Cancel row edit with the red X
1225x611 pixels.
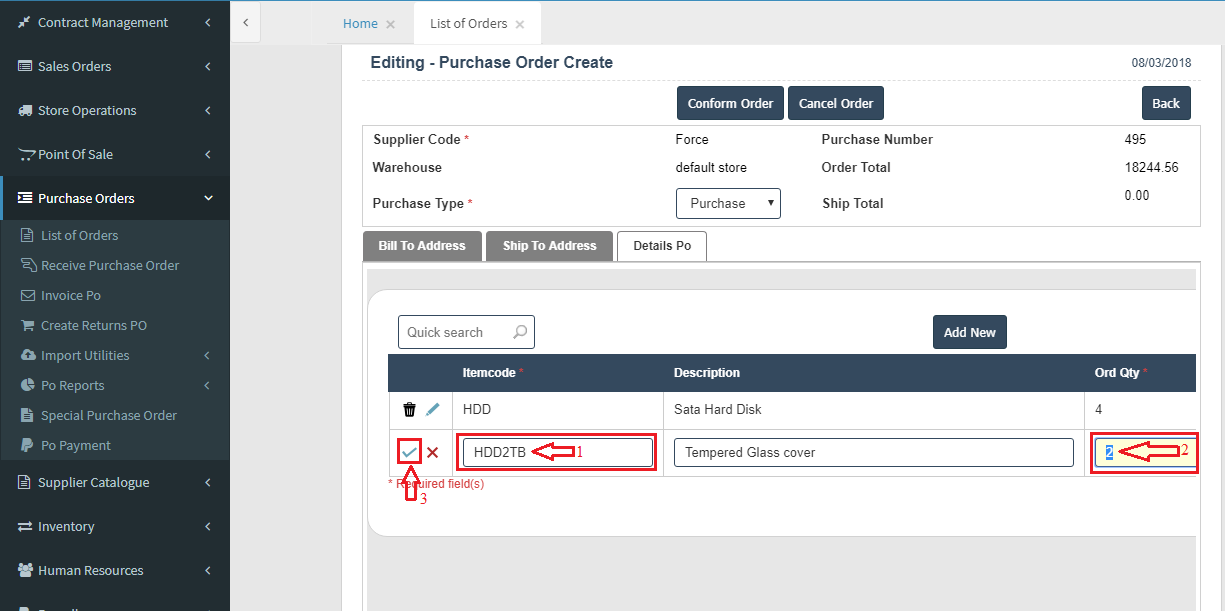433,453
